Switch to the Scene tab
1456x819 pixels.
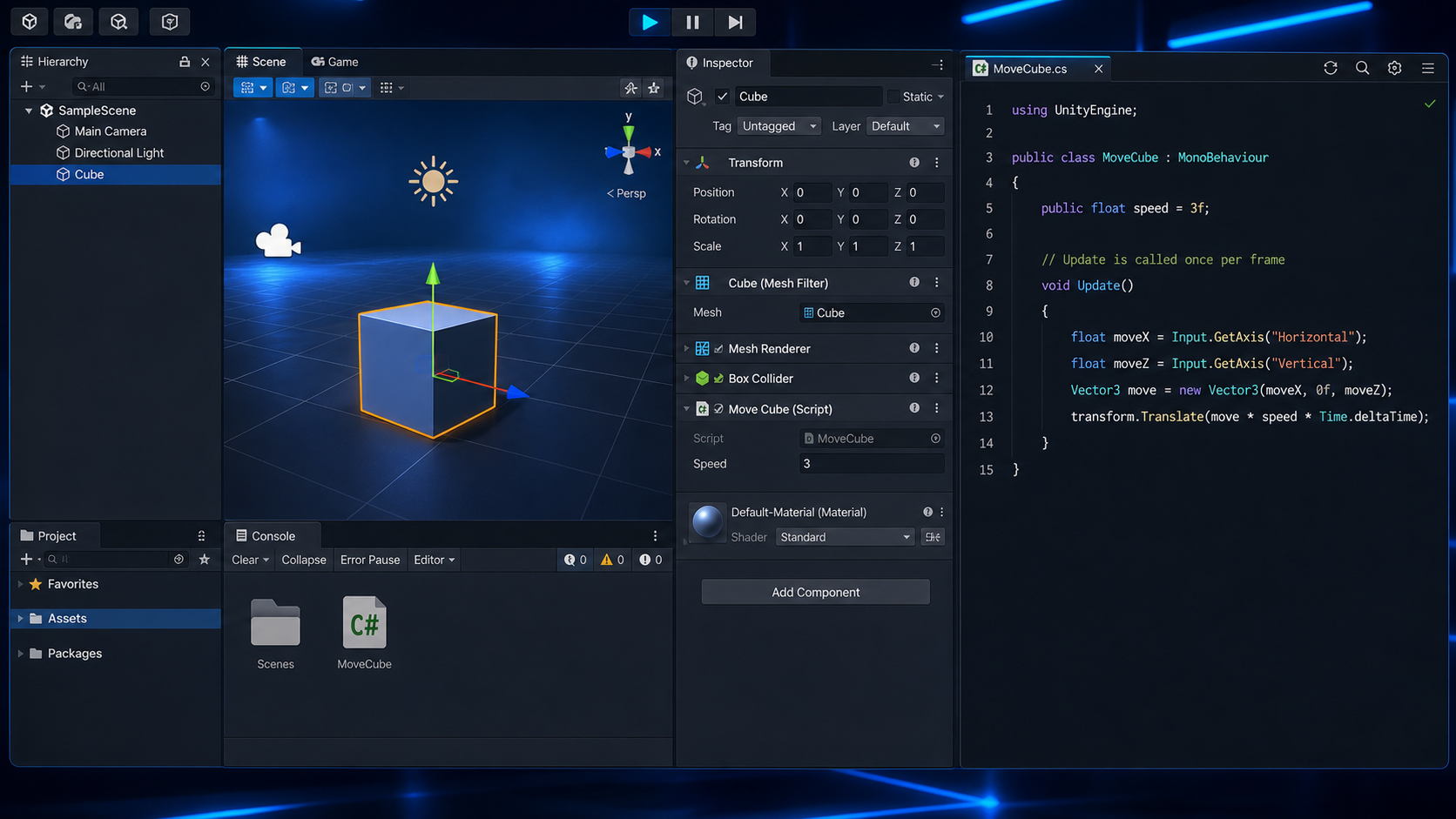point(261,62)
